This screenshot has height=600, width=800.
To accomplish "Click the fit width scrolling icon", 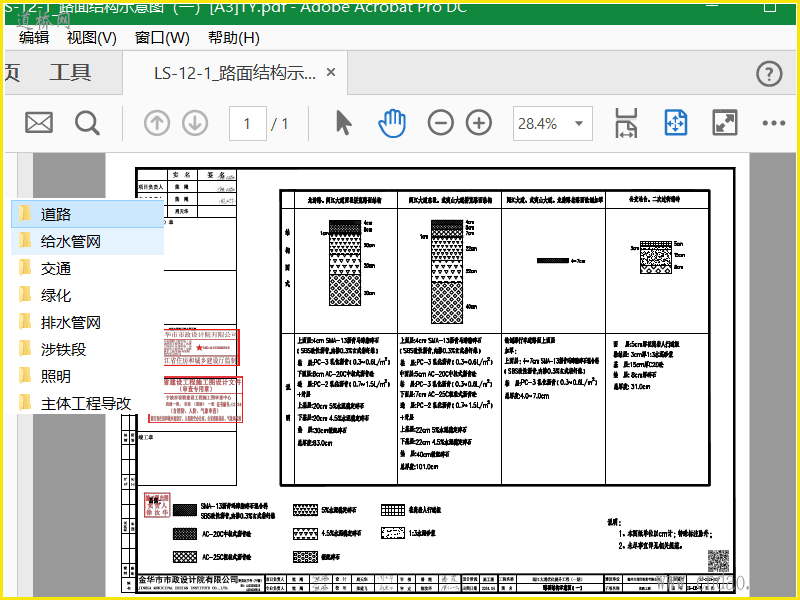I will point(626,123).
